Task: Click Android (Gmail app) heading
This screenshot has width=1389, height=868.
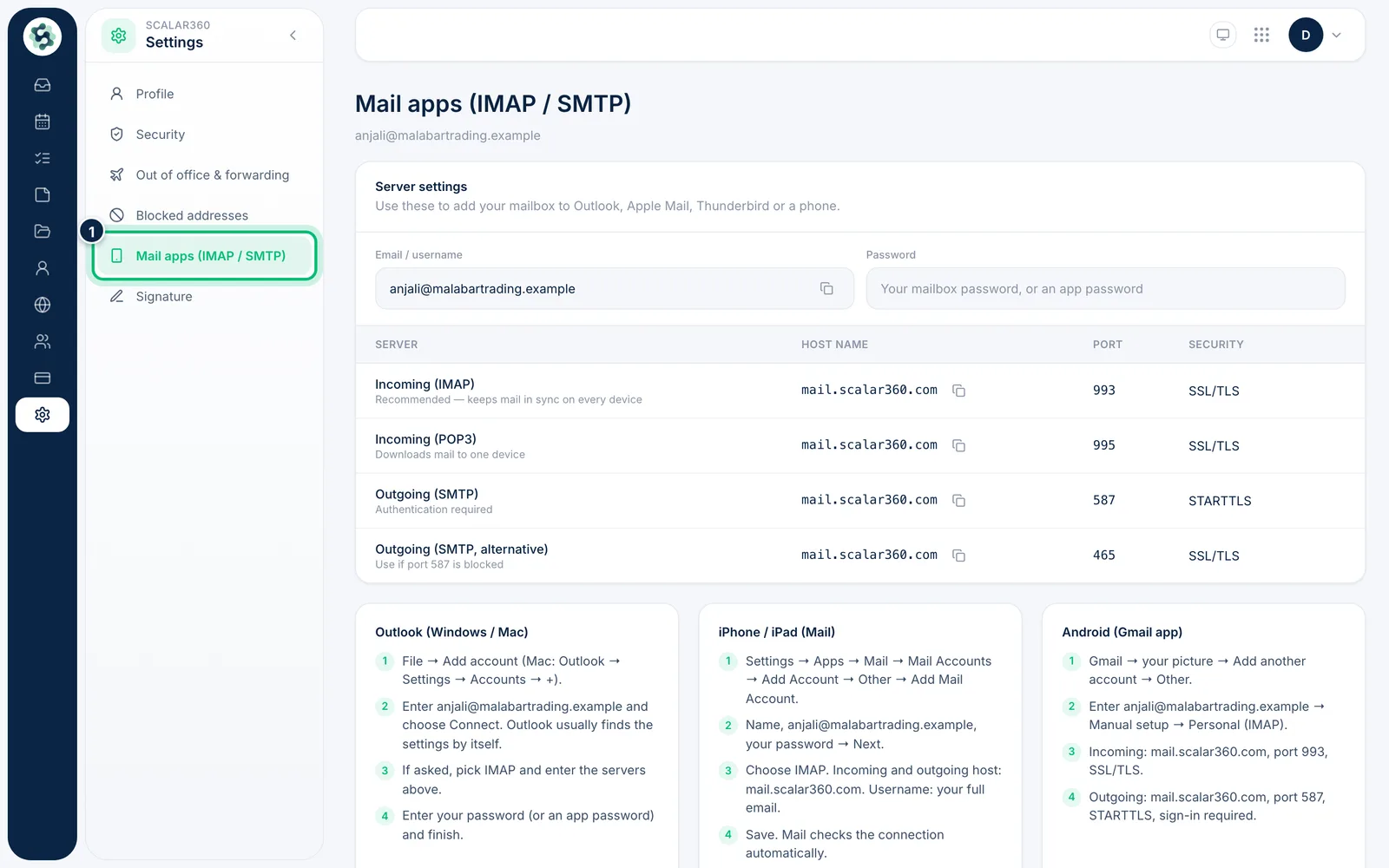Action: pyautogui.click(x=1122, y=632)
